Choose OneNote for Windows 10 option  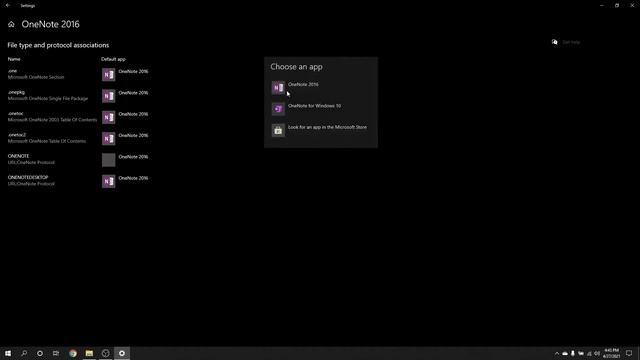pos(321,109)
